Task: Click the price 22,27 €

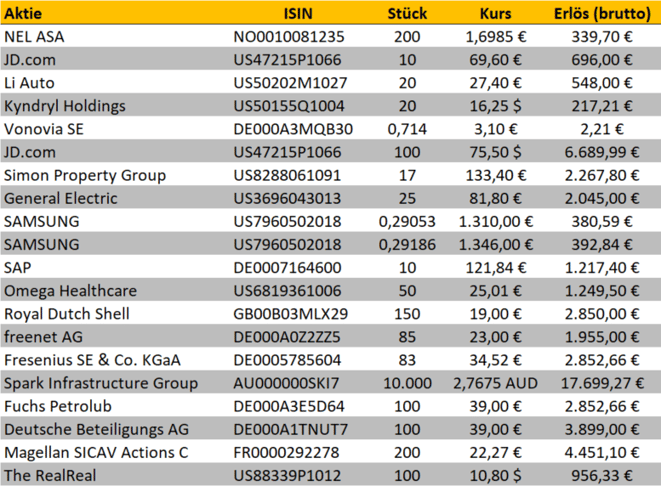Action: [x=495, y=453]
